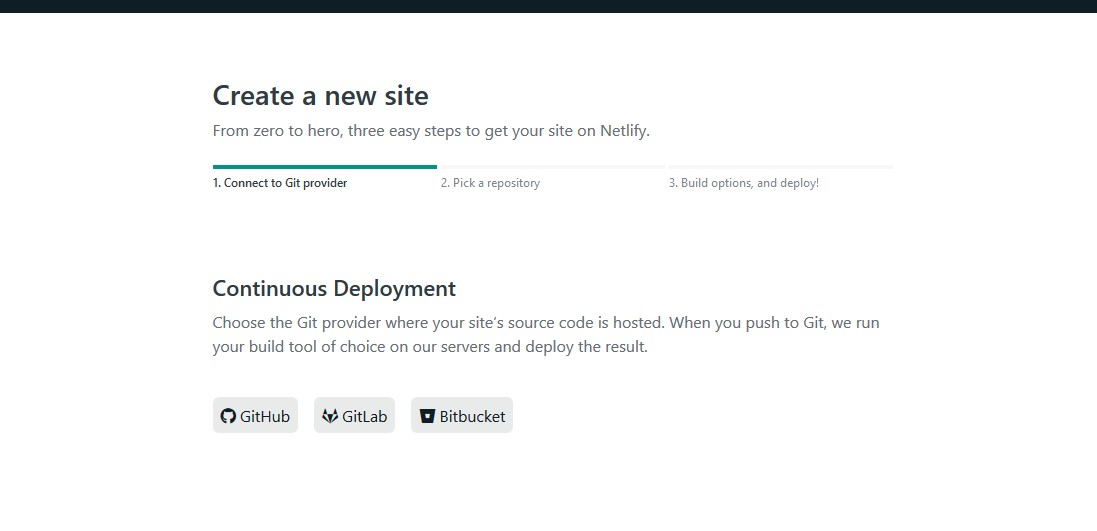Click the GitHub octocat icon
This screenshot has width=1097, height=531.
[x=228, y=416]
